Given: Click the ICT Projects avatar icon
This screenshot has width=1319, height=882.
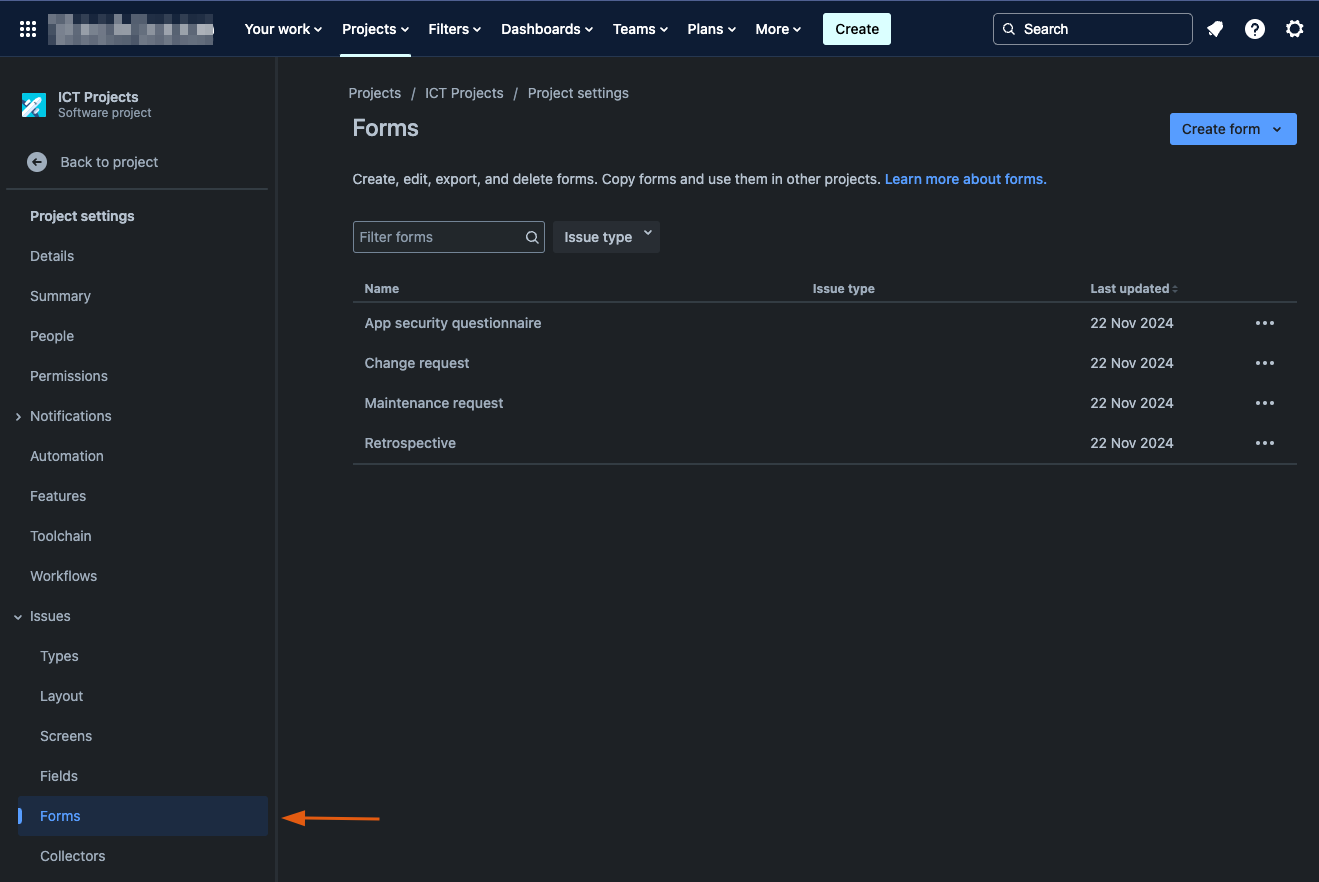Looking at the screenshot, I should [33, 104].
